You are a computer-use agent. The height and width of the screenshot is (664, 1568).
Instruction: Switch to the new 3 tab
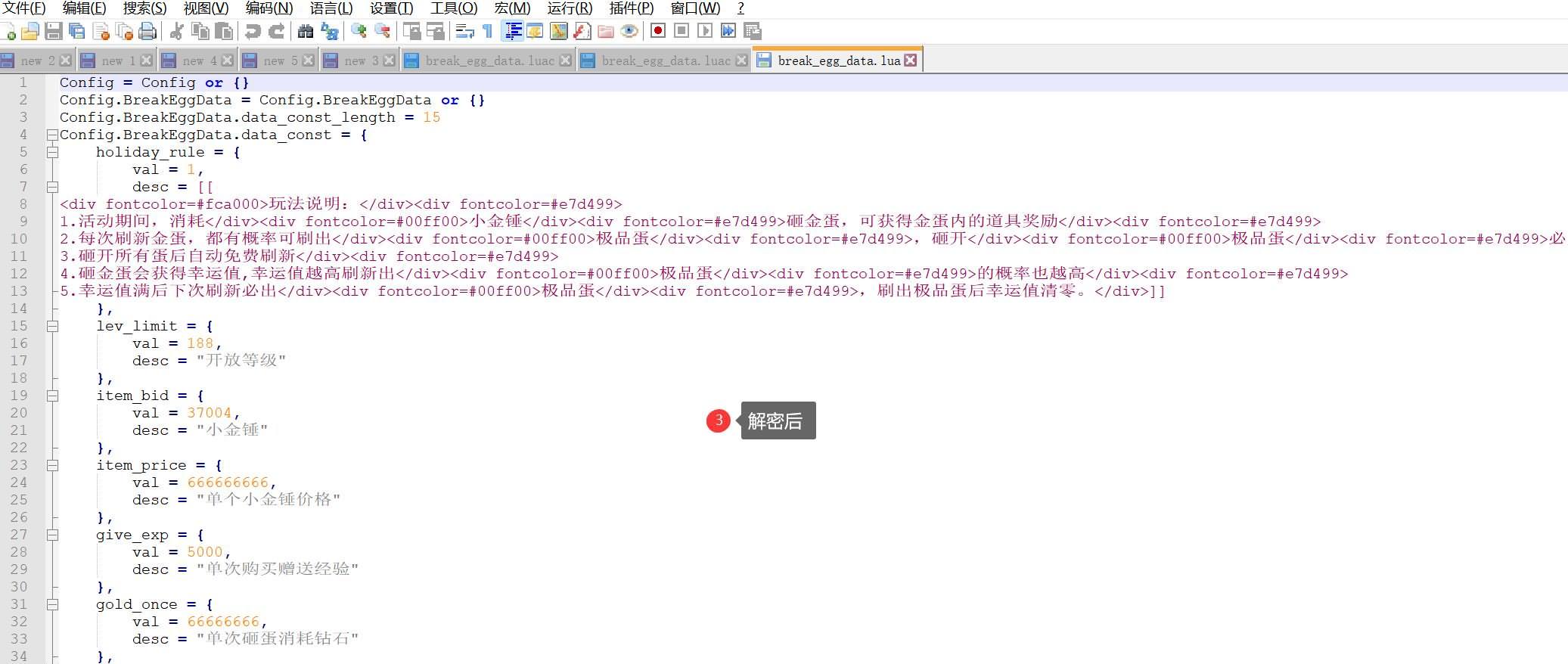(359, 61)
